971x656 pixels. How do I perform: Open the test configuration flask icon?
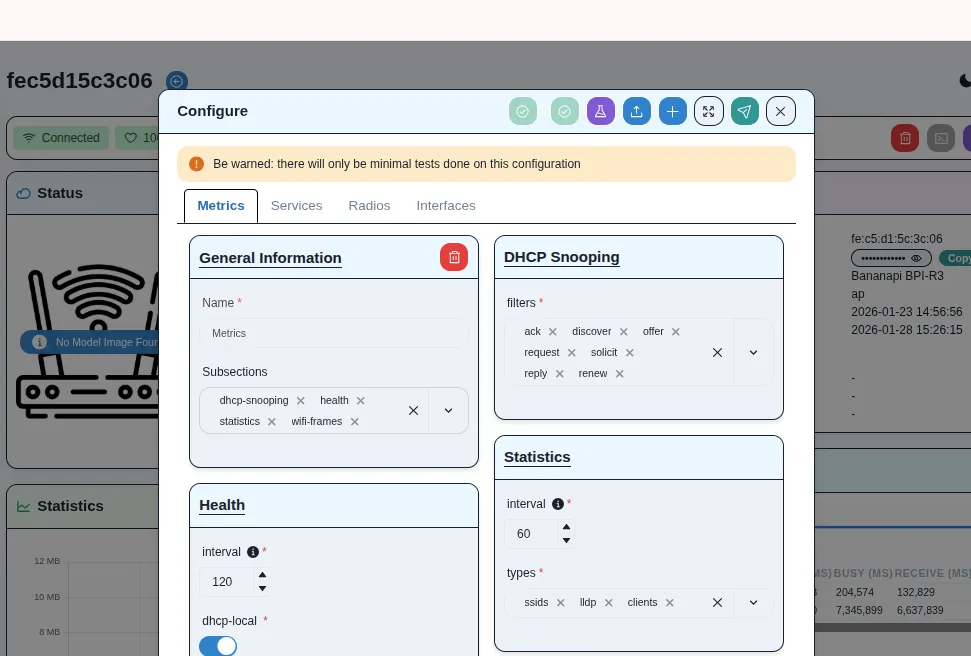[x=600, y=111]
